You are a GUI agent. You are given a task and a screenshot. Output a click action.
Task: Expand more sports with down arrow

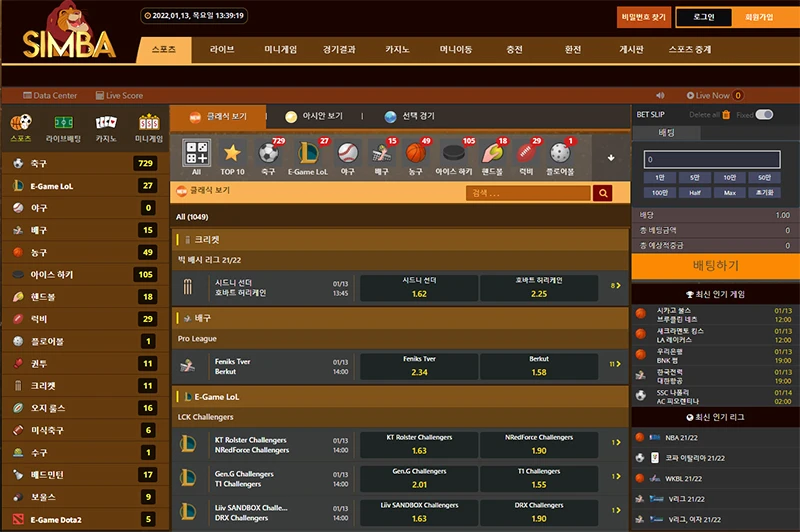pyautogui.click(x=611, y=158)
